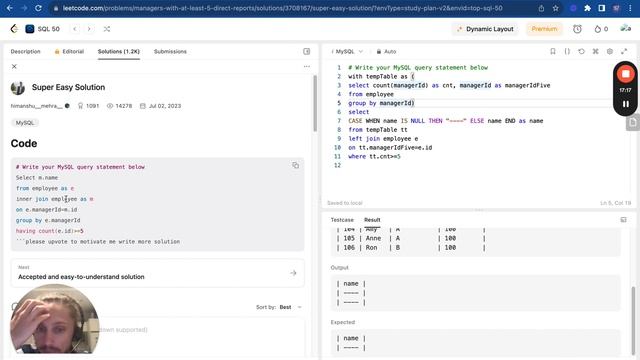
Task: Stop the screen recording red button
Action: click(x=625, y=74)
